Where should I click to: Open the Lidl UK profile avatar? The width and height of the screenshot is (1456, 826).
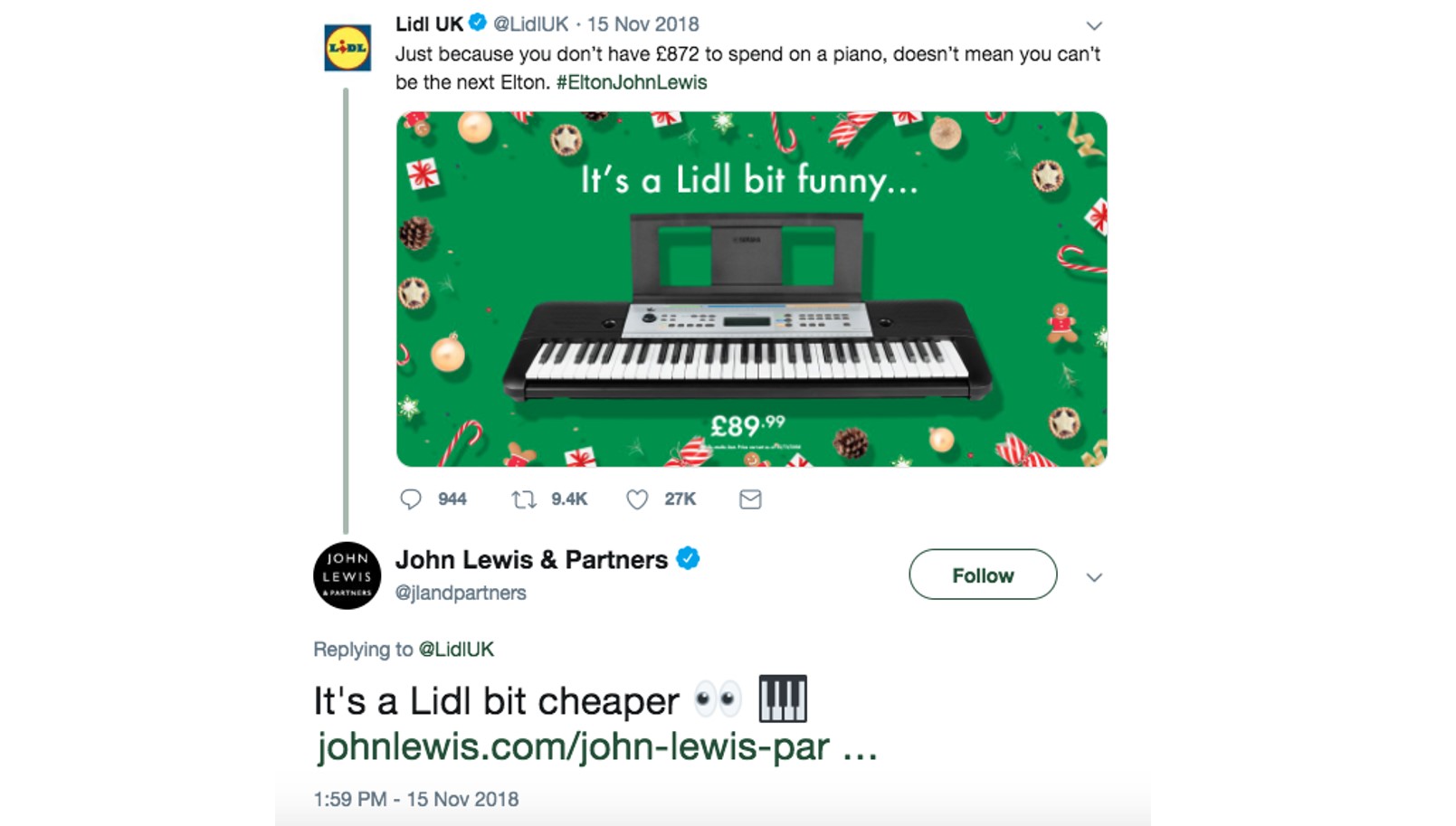(x=347, y=48)
